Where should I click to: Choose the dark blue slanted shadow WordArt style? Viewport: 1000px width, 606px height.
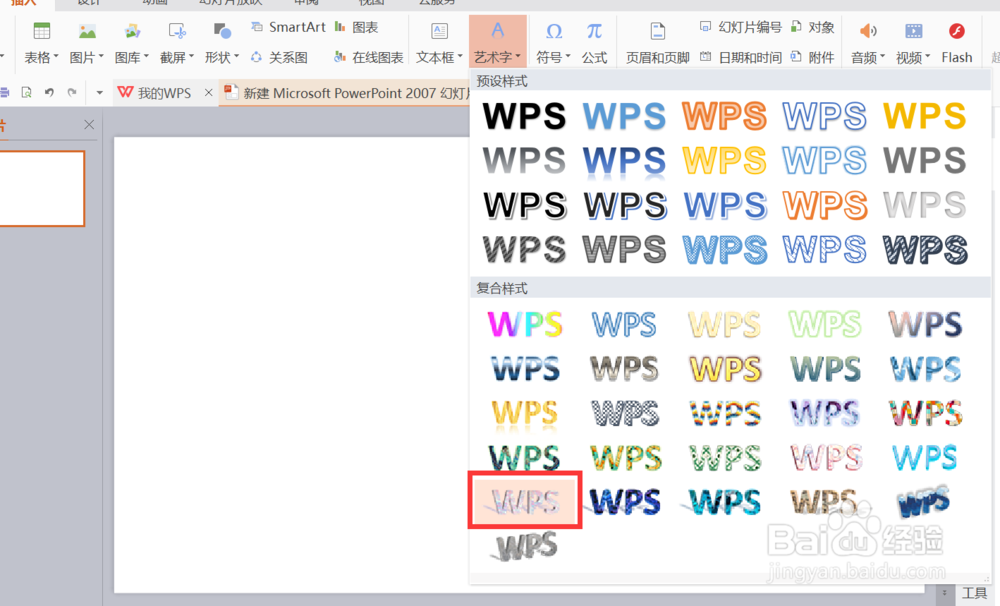624,501
